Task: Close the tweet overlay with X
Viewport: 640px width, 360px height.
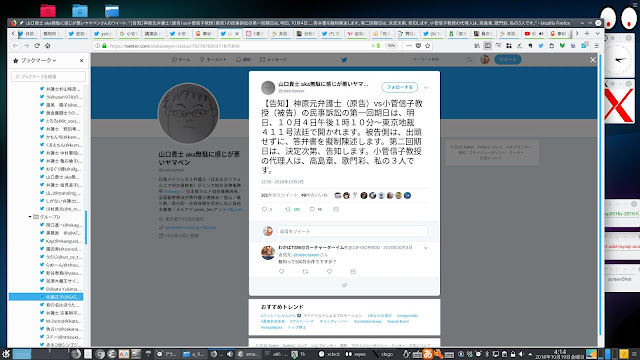Action: pyautogui.click(x=593, y=60)
